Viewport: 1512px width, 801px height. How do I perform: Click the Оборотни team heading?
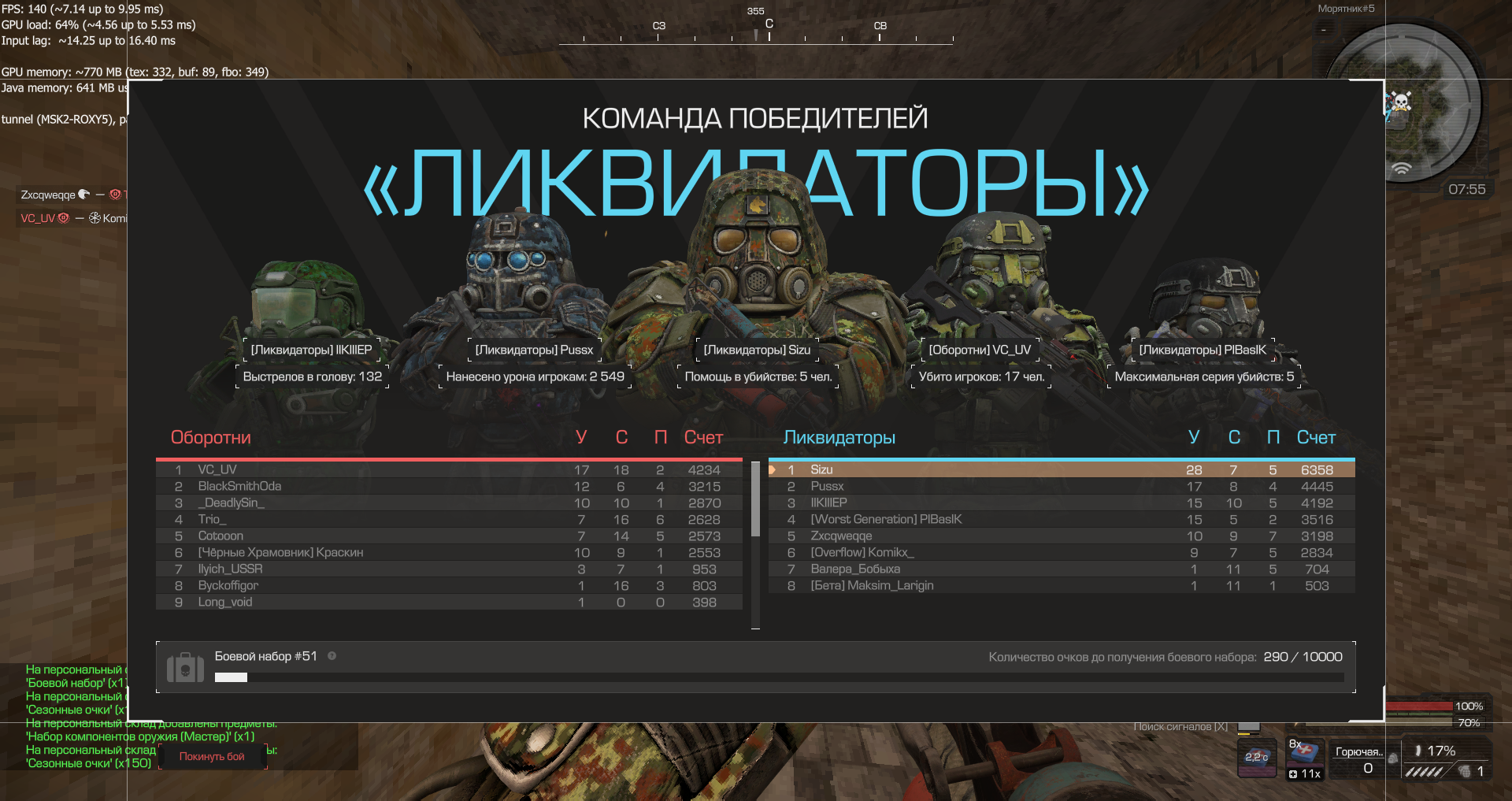(211, 438)
